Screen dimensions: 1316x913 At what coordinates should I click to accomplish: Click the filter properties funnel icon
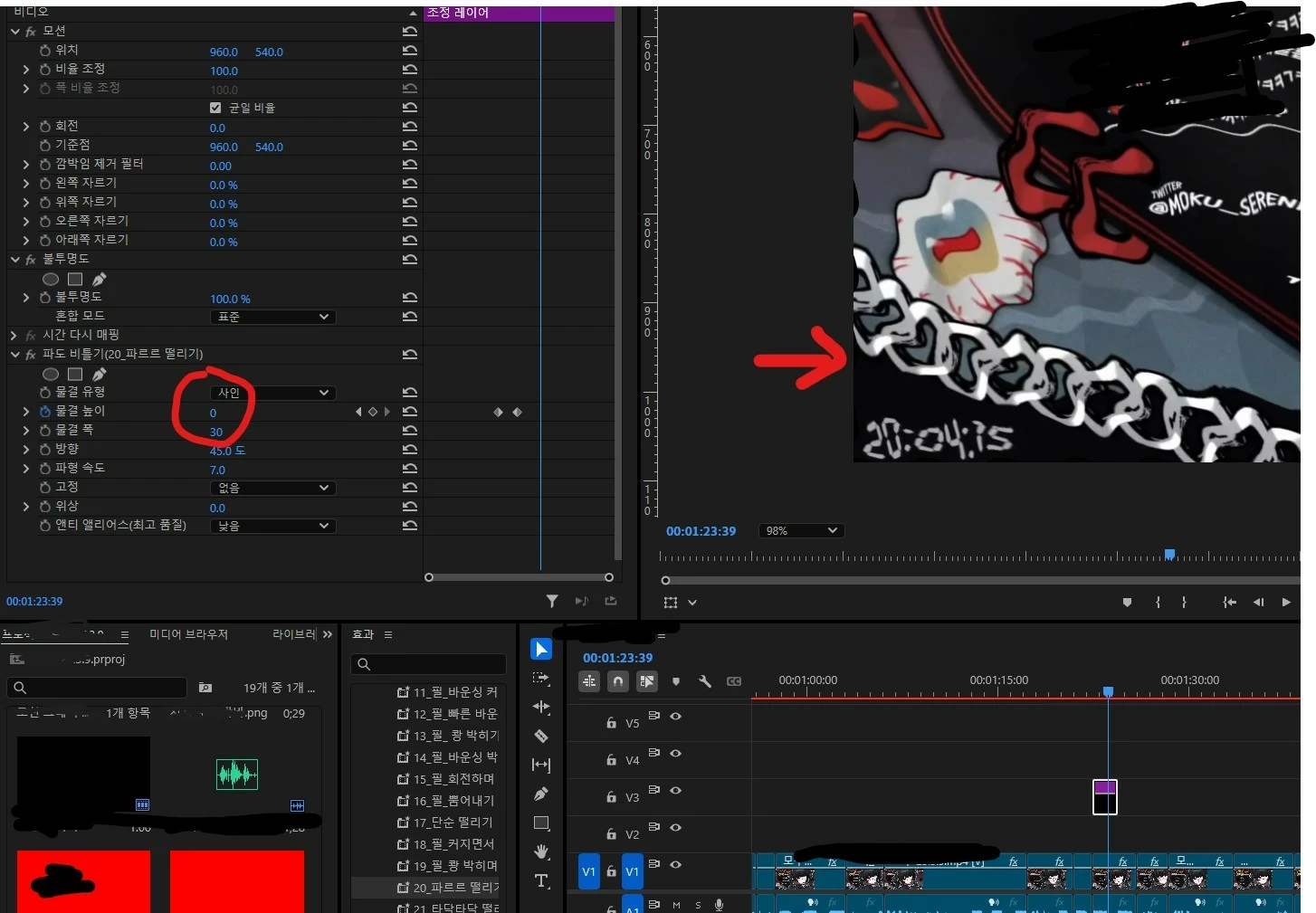click(552, 601)
